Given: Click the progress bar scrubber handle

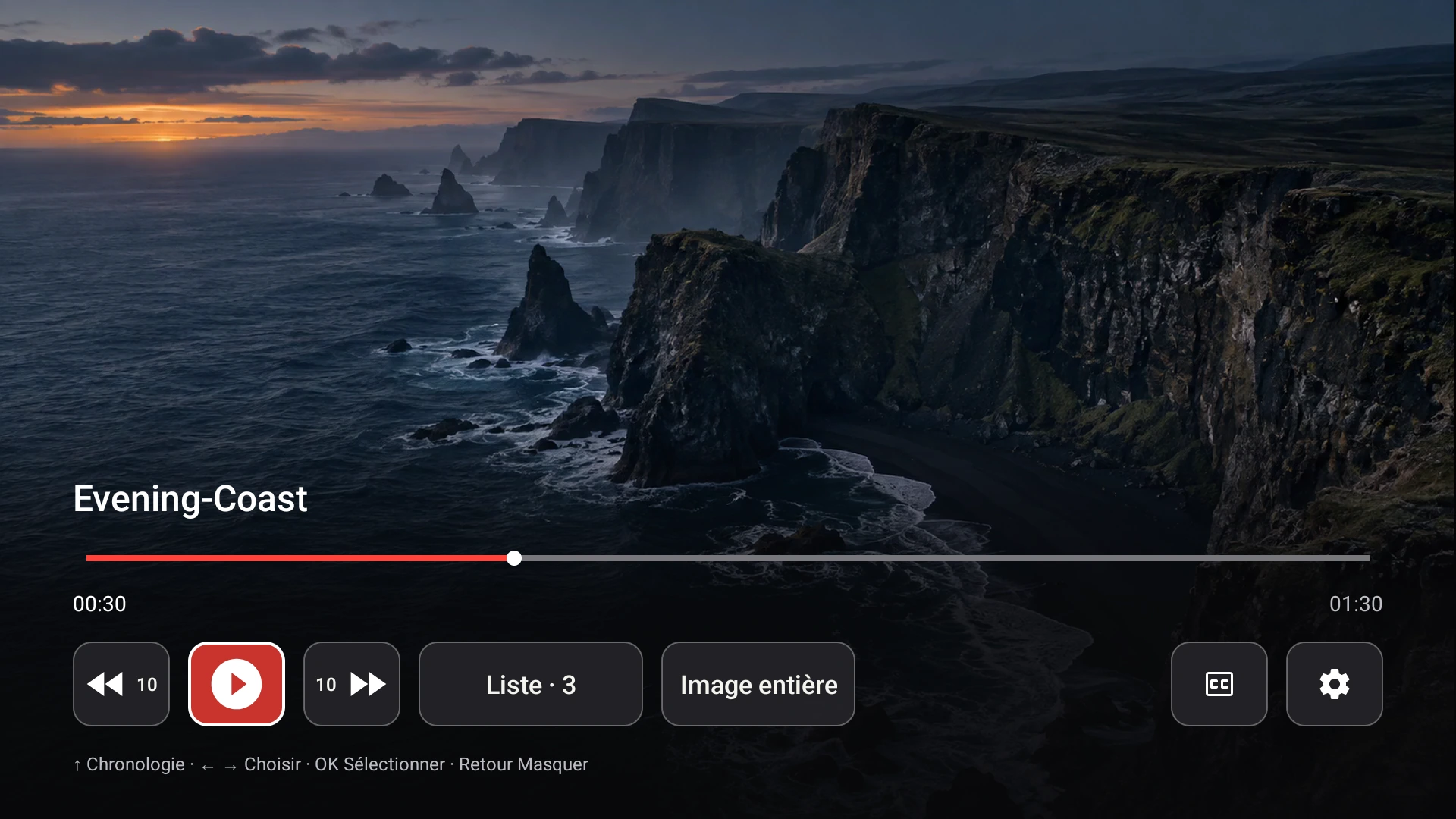Looking at the screenshot, I should pyautogui.click(x=514, y=558).
